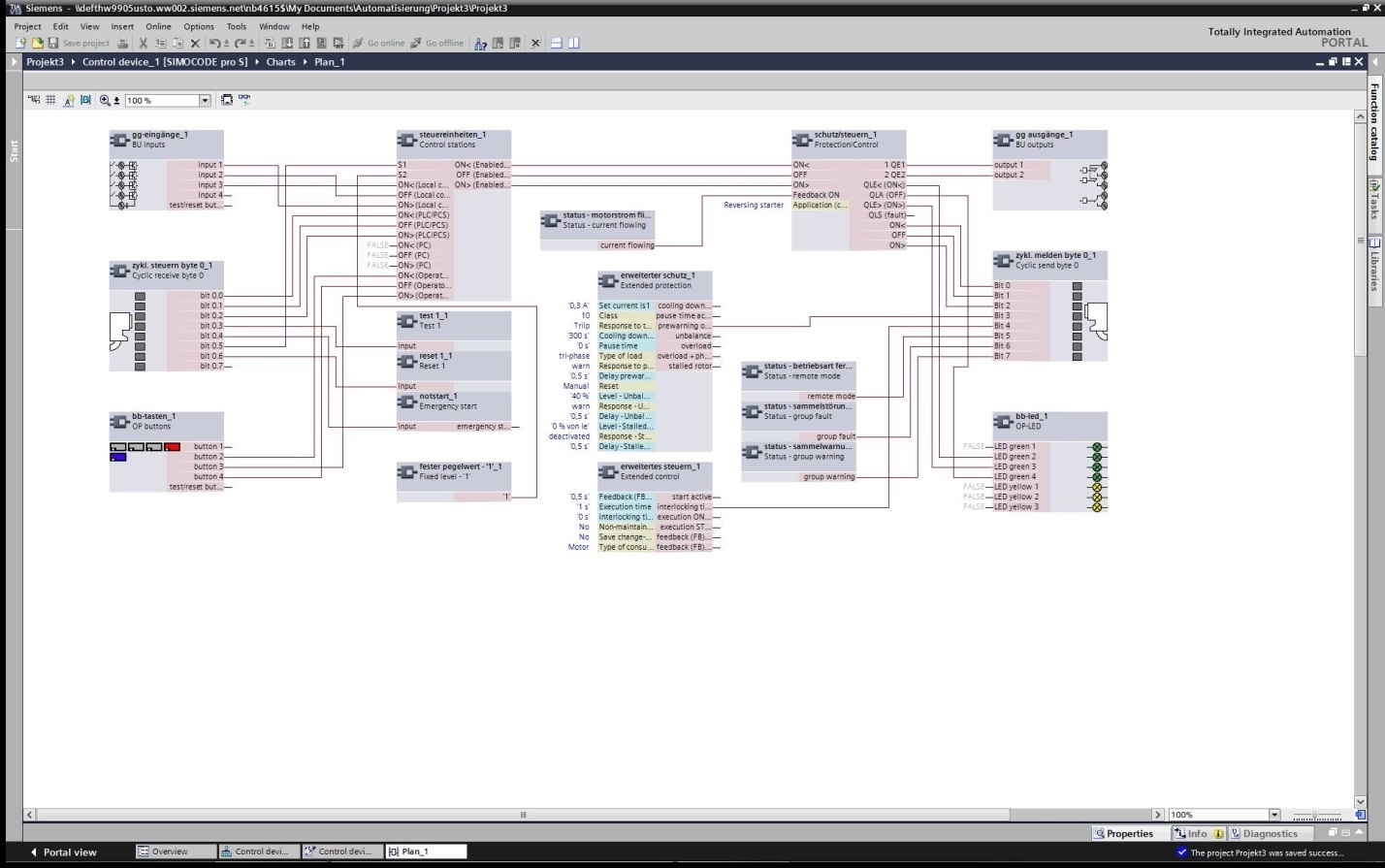The image size is (1385, 868).
Task: Click the erweiterter schutz_1 block icon
Action: pyautogui.click(x=607, y=281)
